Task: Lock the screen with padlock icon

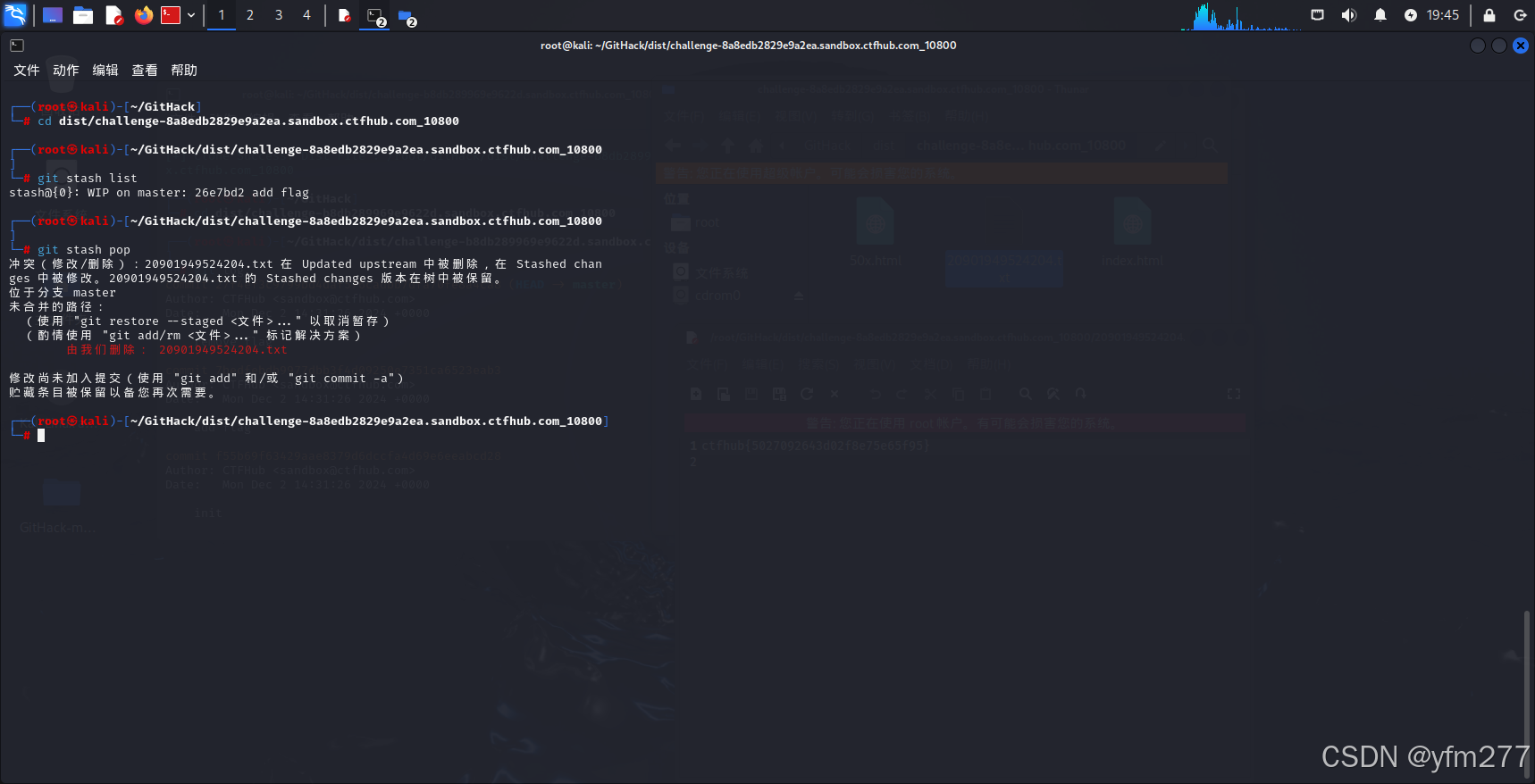Action: (1489, 15)
